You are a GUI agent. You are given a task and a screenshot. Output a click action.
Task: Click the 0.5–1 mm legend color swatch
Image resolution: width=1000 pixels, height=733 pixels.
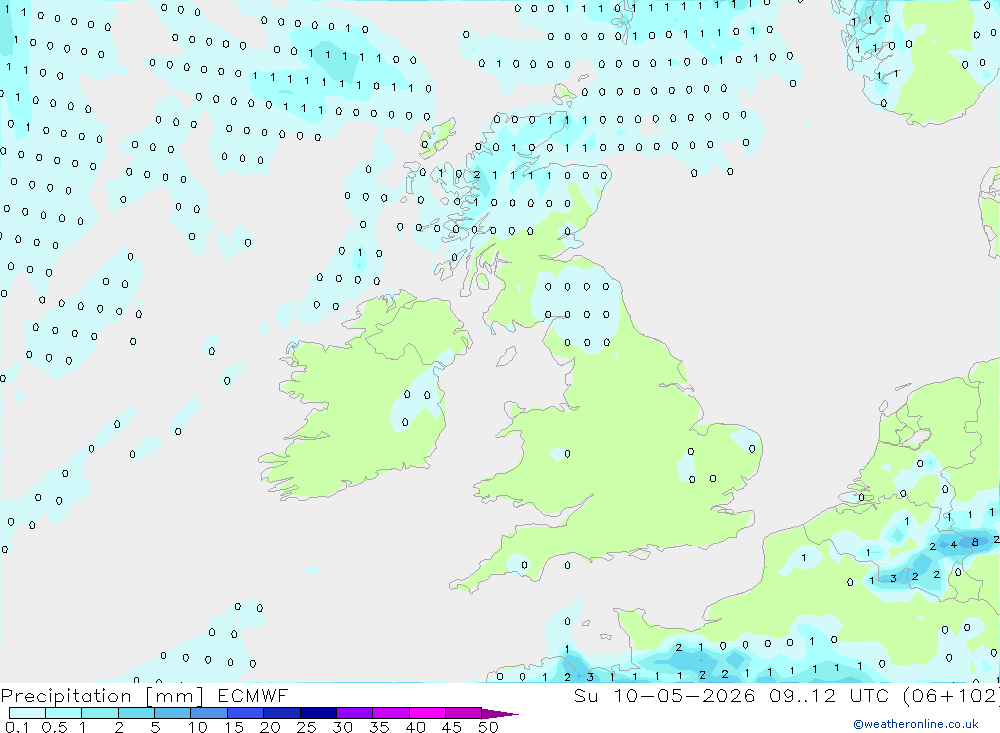pos(64,713)
